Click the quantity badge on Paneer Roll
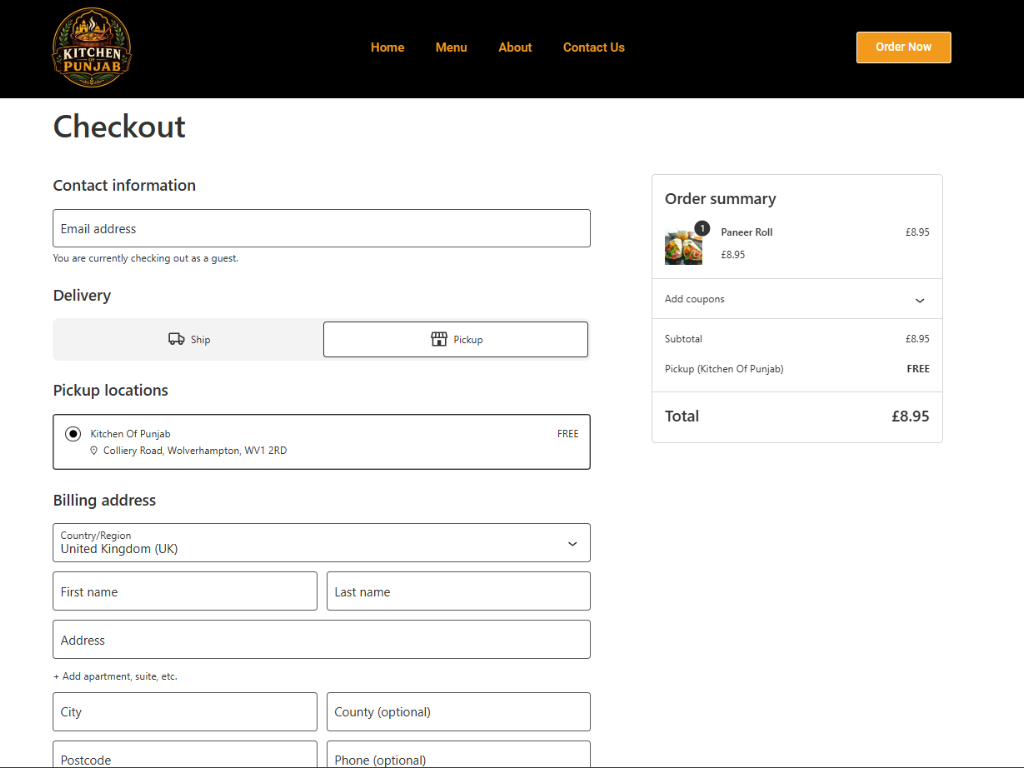The width and height of the screenshot is (1024, 768). coord(702,228)
